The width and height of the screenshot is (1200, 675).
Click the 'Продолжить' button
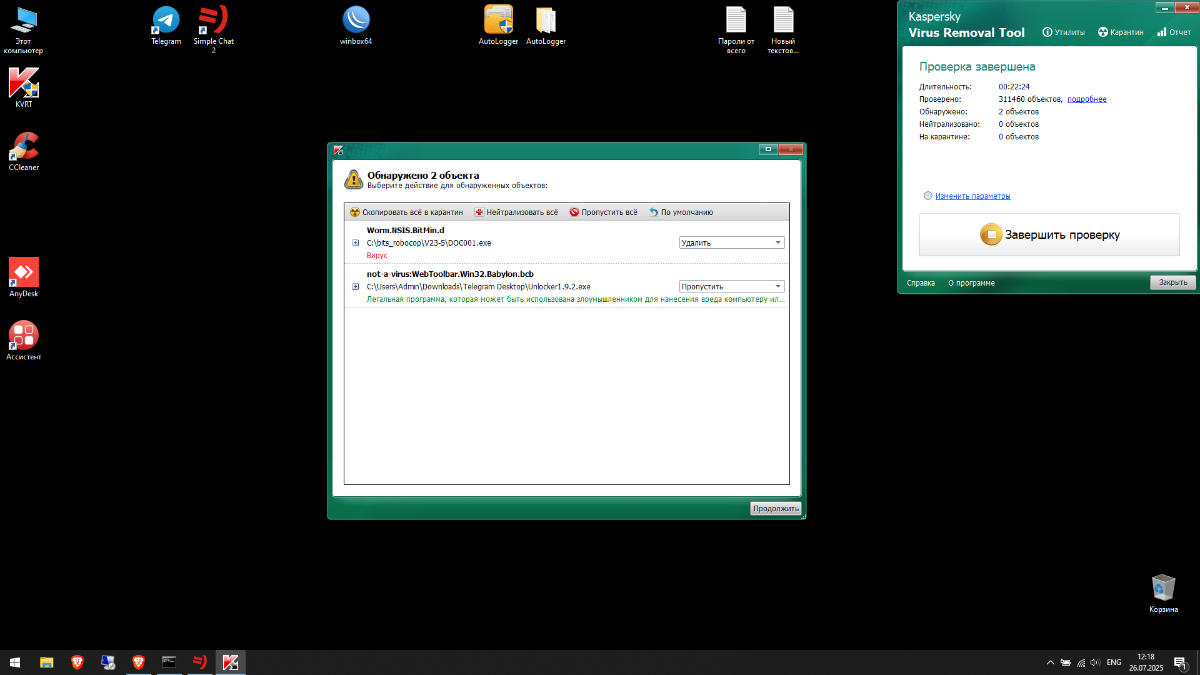tap(776, 509)
